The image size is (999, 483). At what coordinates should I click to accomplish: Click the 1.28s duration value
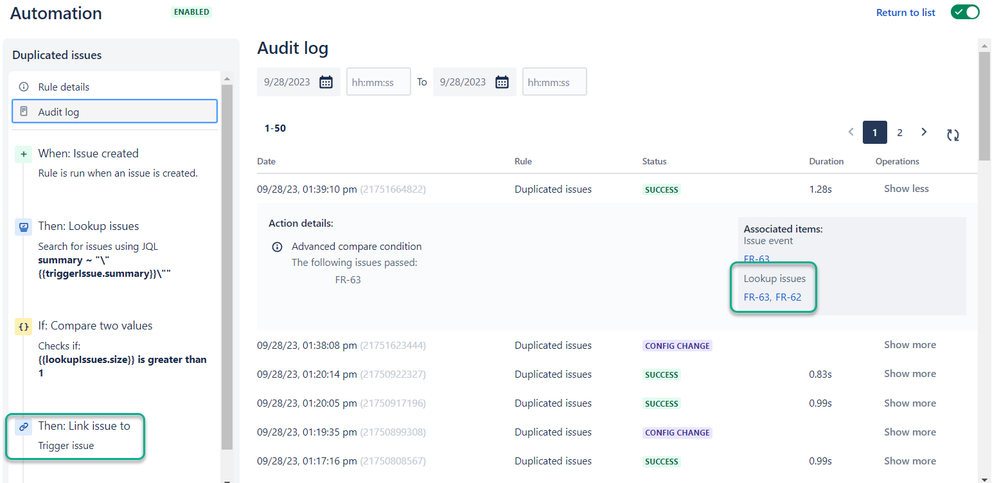click(x=820, y=189)
